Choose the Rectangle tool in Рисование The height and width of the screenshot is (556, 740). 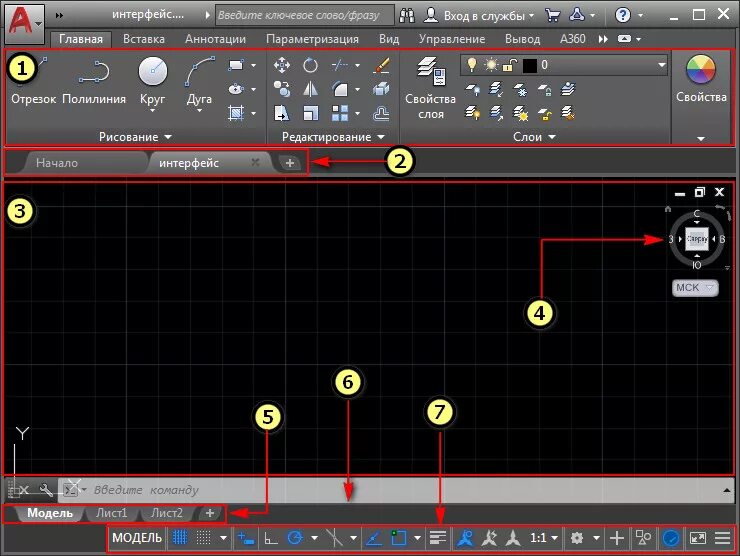(235, 65)
